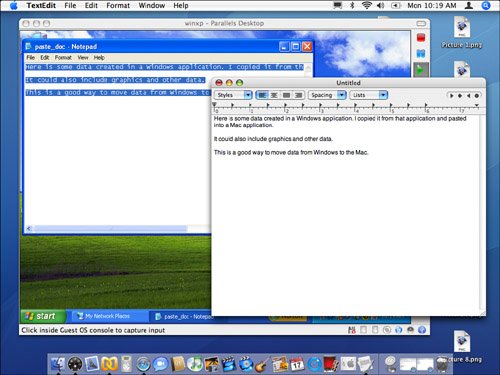Open TextEdit Help menu
This screenshot has width=500, height=375.
click(181, 5)
